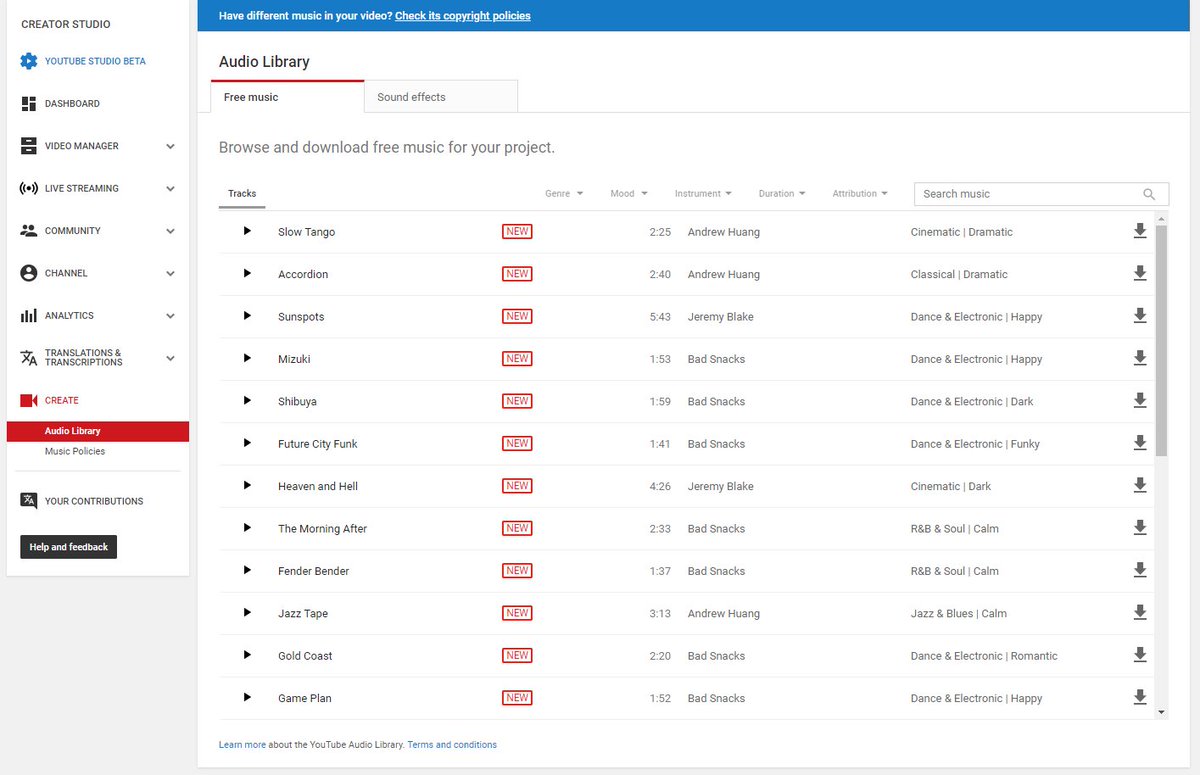Open the Terms and conditions link
This screenshot has height=775, width=1200.
pos(452,745)
